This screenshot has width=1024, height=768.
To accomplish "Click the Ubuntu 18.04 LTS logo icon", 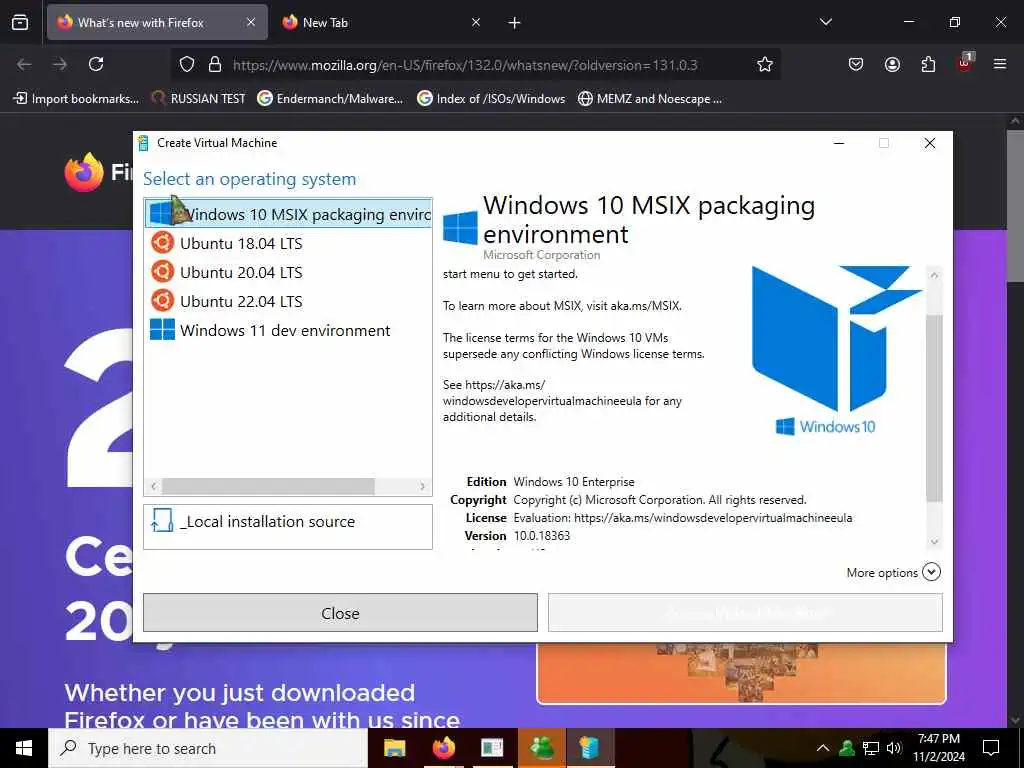I will pos(162,243).
